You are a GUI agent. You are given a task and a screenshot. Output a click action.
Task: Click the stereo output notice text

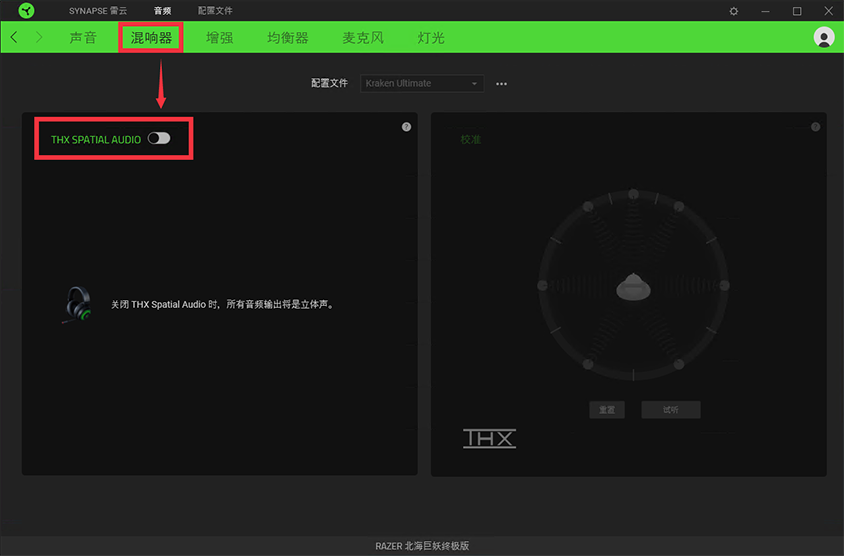(x=223, y=305)
